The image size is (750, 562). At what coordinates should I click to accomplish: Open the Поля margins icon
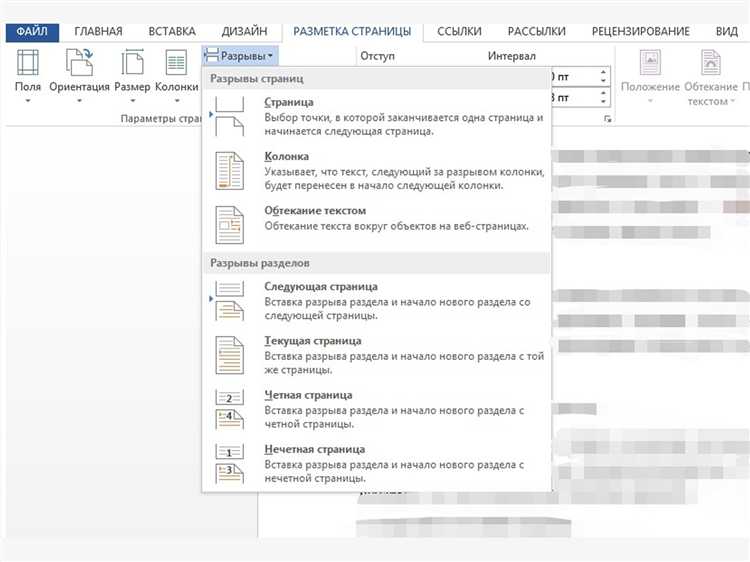click(x=28, y=62)
